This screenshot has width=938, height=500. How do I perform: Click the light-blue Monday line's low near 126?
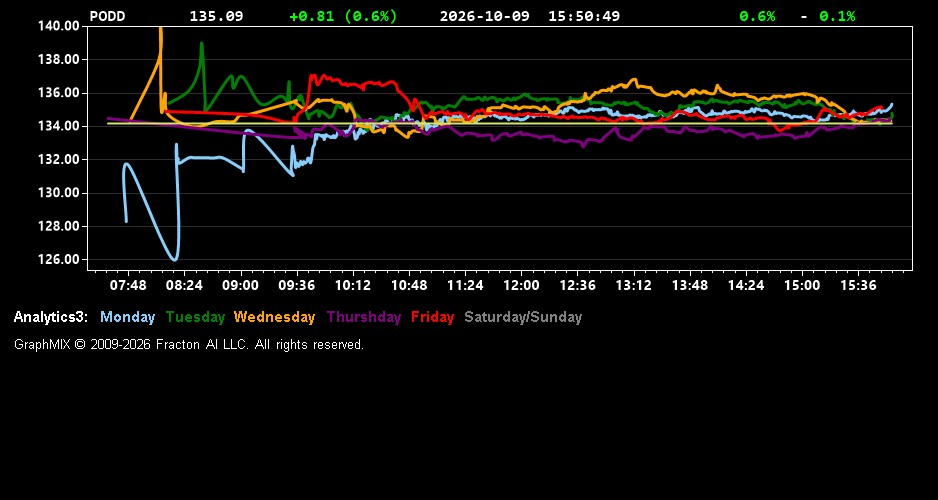(175, 259)
